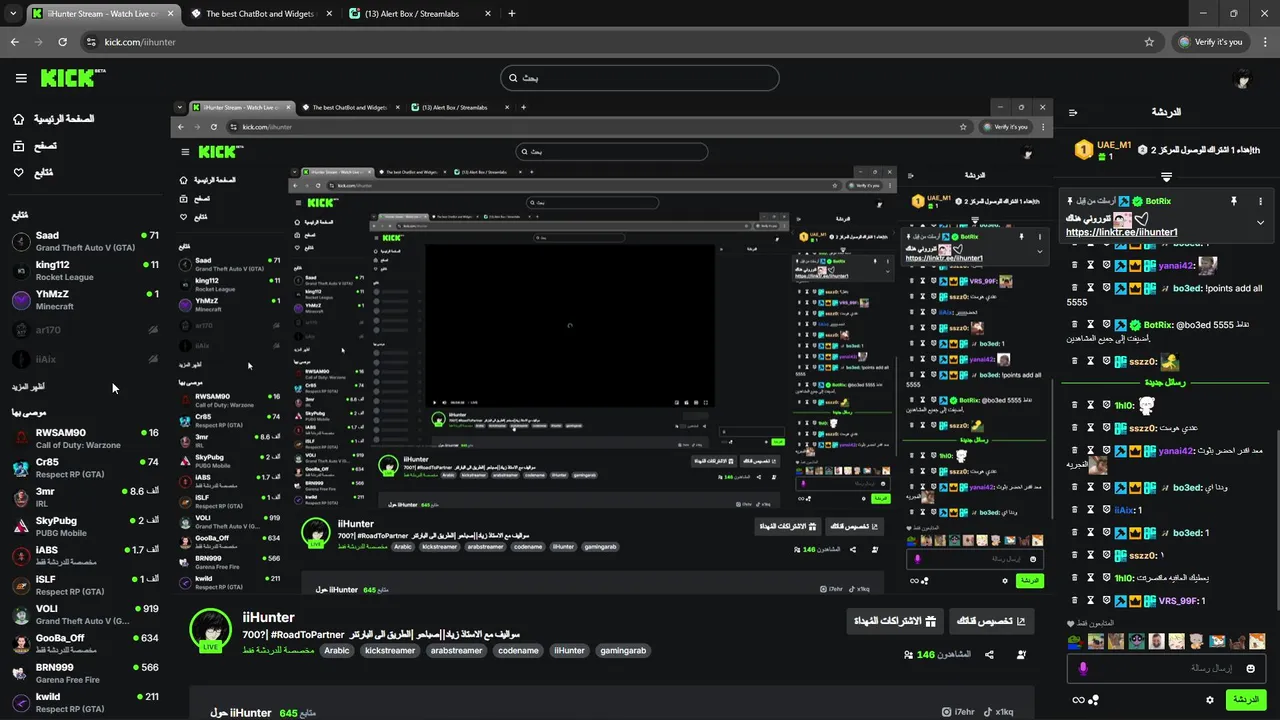Click the ban shield icon on BotRix's message
1280x720 pixels.
pyautogui.click(x=1107, y=325)
